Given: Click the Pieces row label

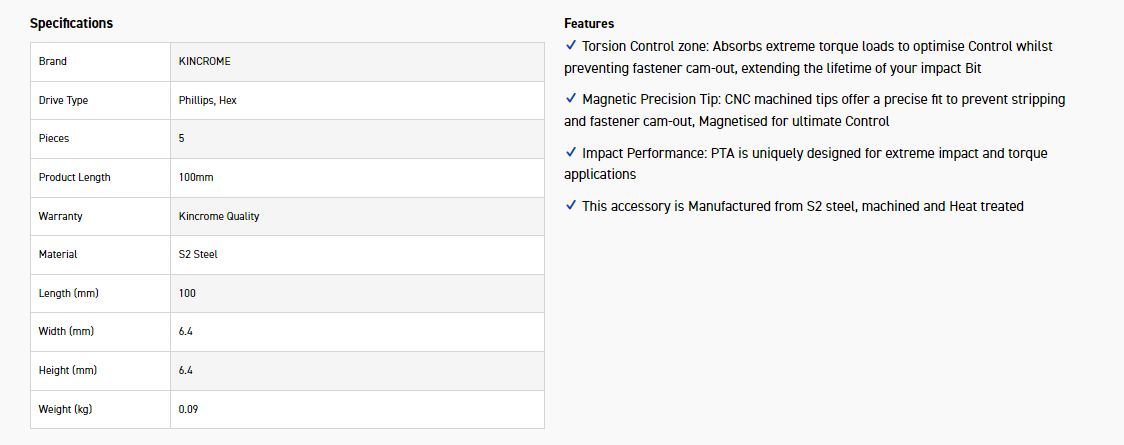Looking at the screenshot, I should pos(54,139).
